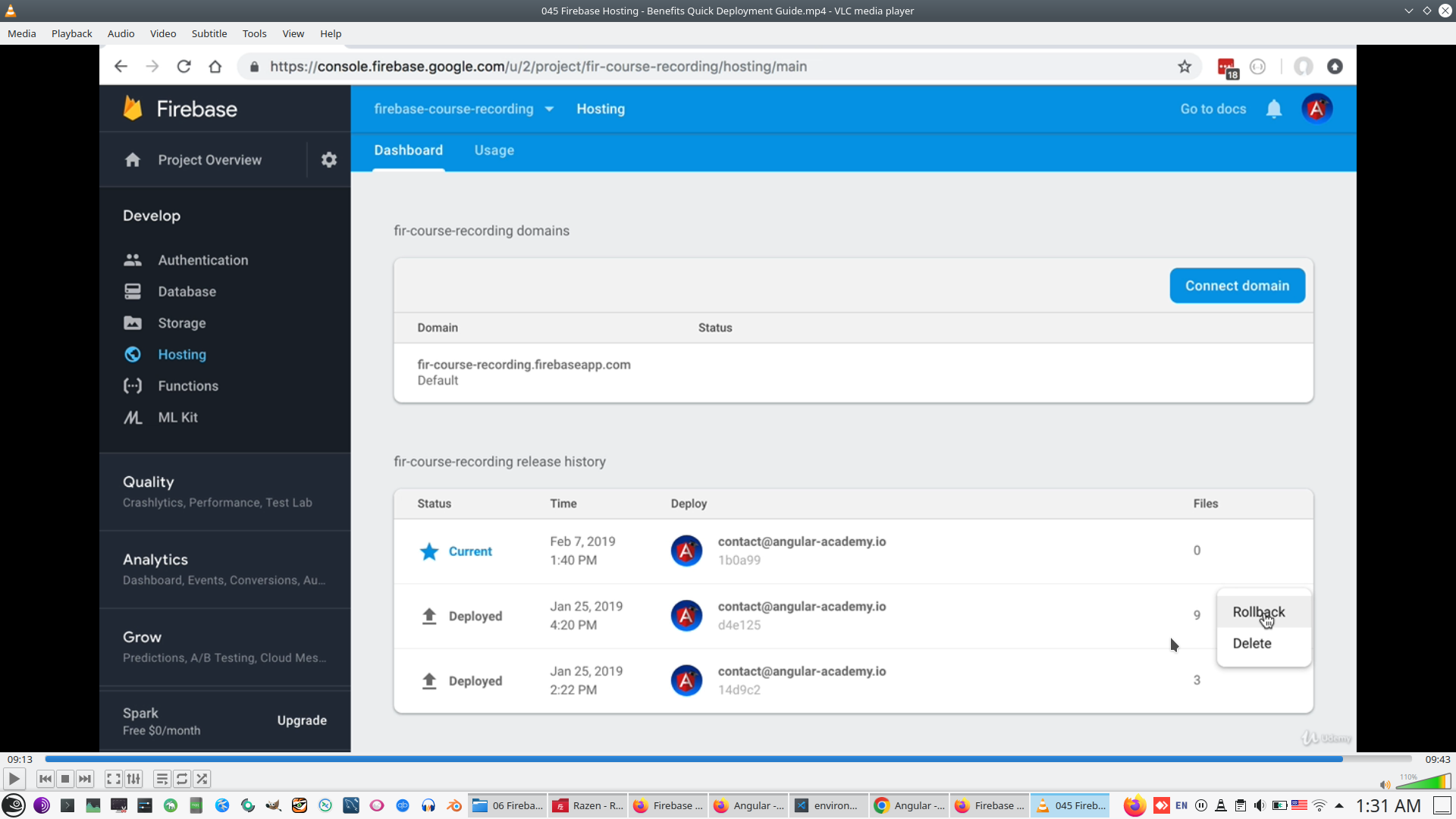1456x819 pixels.
Task: Click the stop playback button
Action: (65, 779)
